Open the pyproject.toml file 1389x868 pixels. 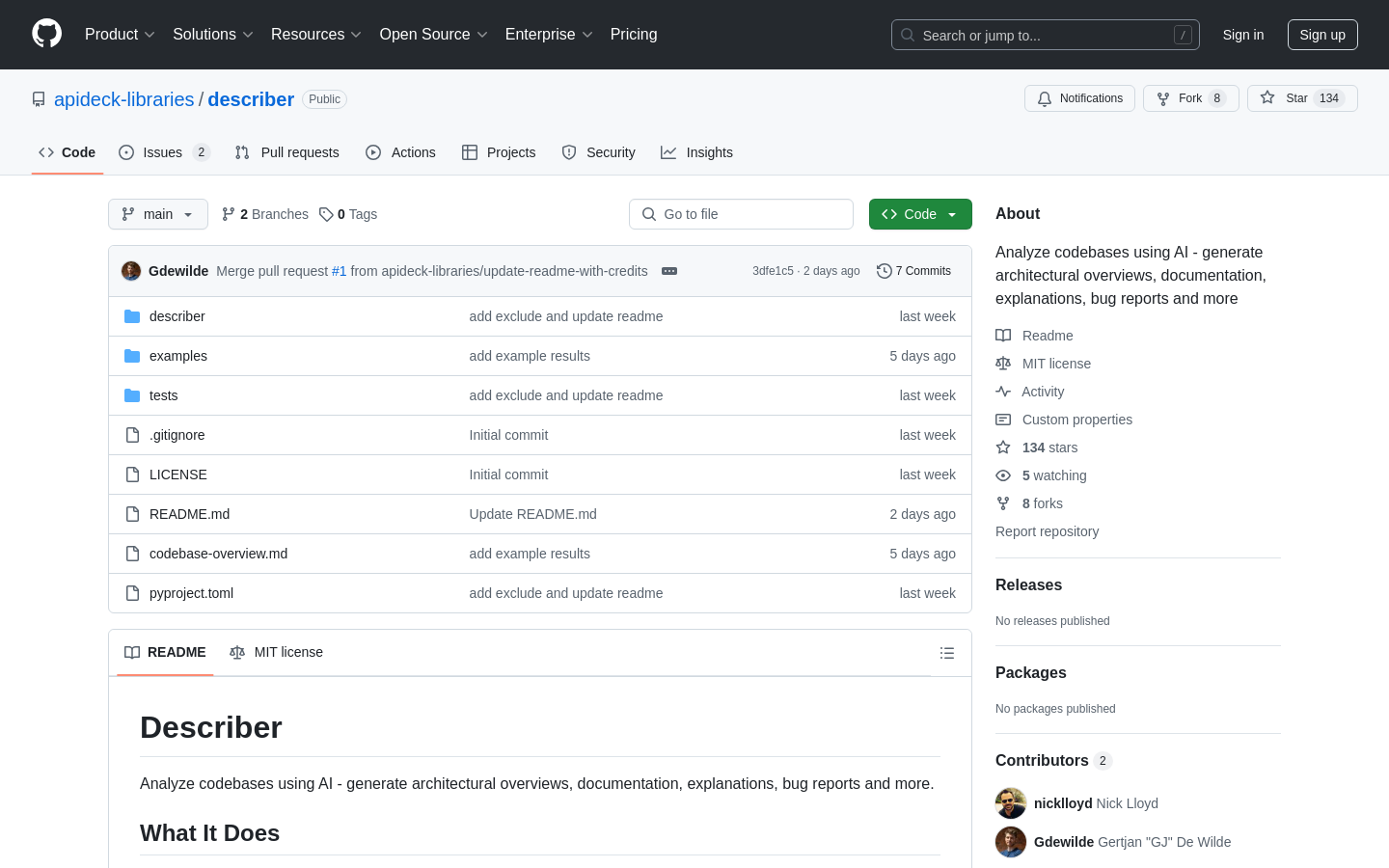tap(191, 593)
